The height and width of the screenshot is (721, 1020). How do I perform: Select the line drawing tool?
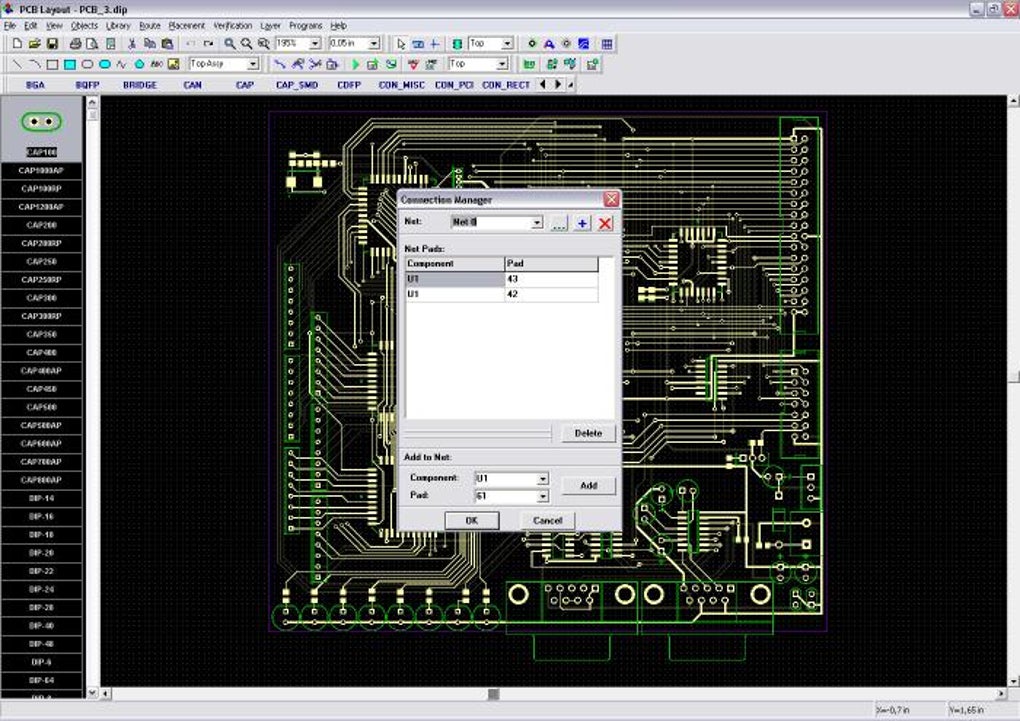tap(18, 64)
